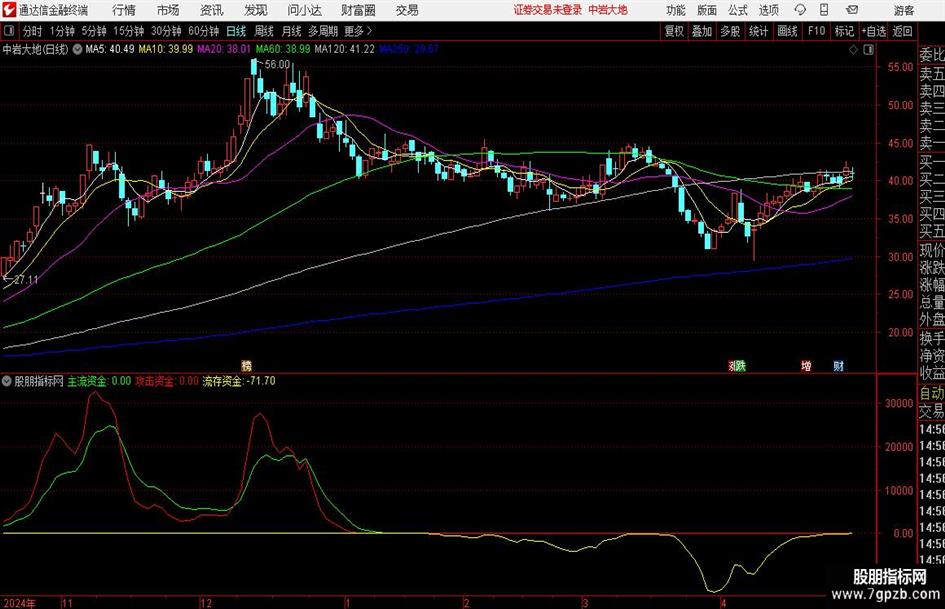Expand the 股朋指标网 indicator dropdown arrow
This screenshot has width=945, height=609.
(7, 381)
